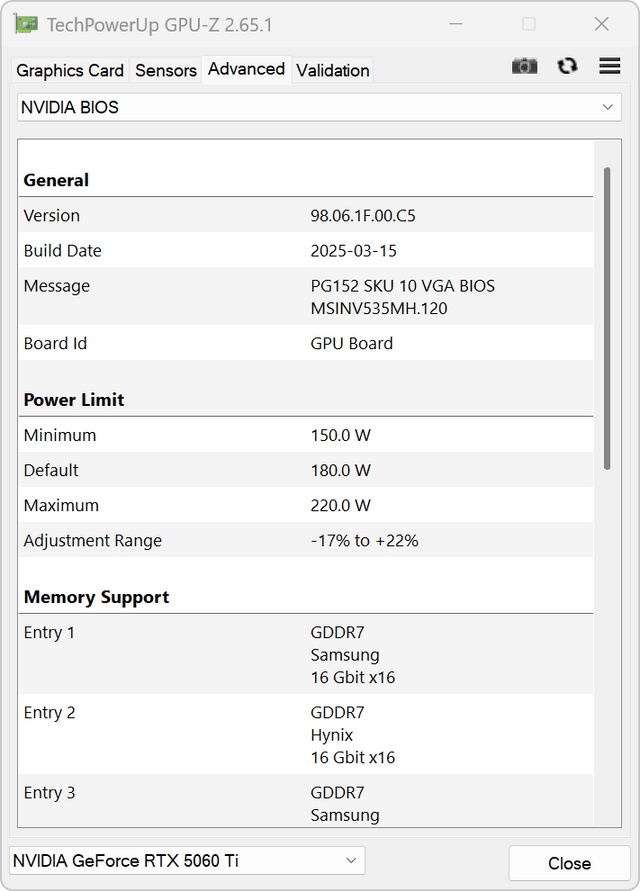The width and height of the screenshot is (640, 891).
Task: Take a screenshot with the camera icon
Action: pyautogui.click(x=524, y=66)
